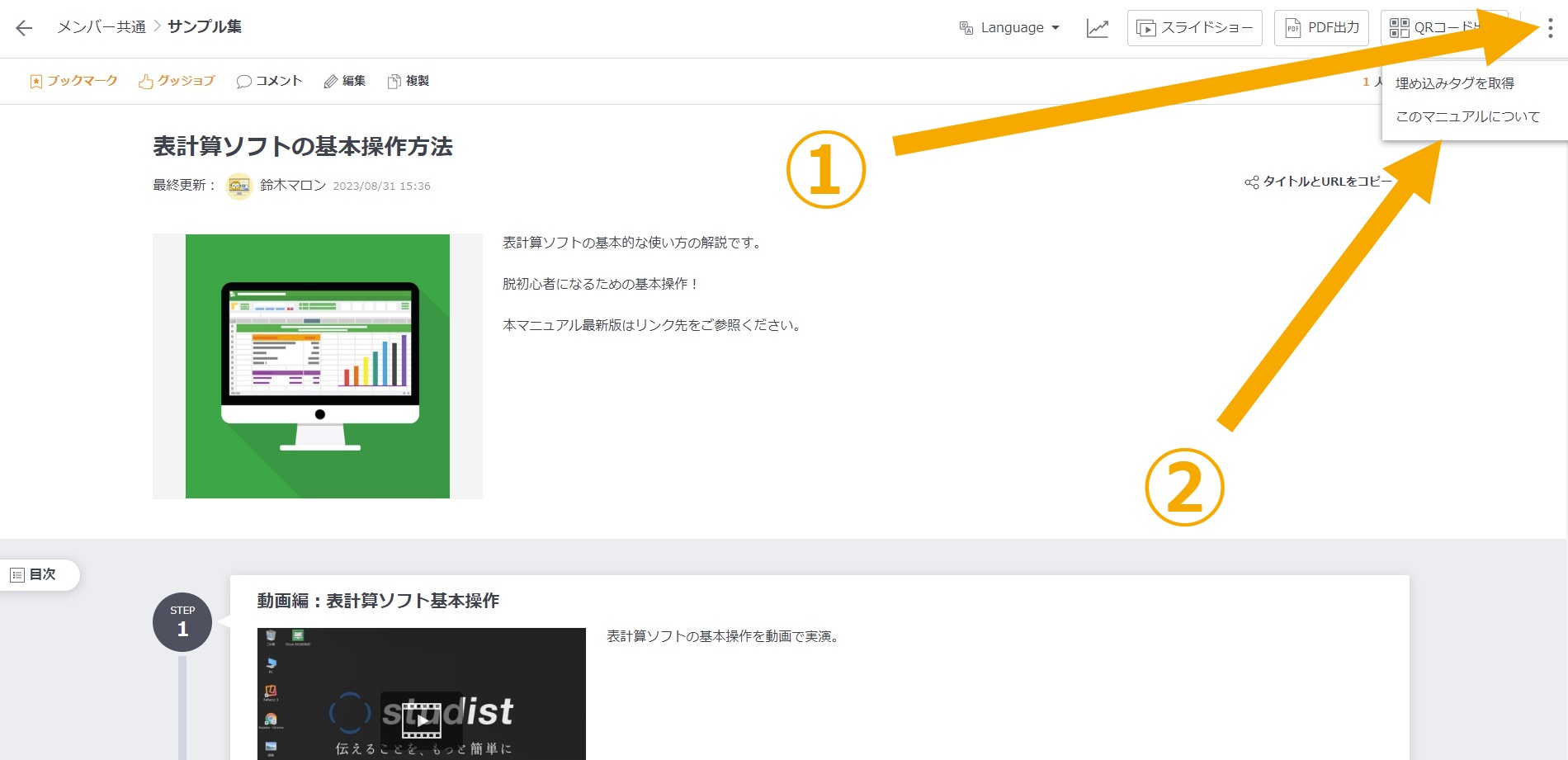Select 埋め込みタグを取得 from menu
The image size is (1568, 760).
[1454, 83]
